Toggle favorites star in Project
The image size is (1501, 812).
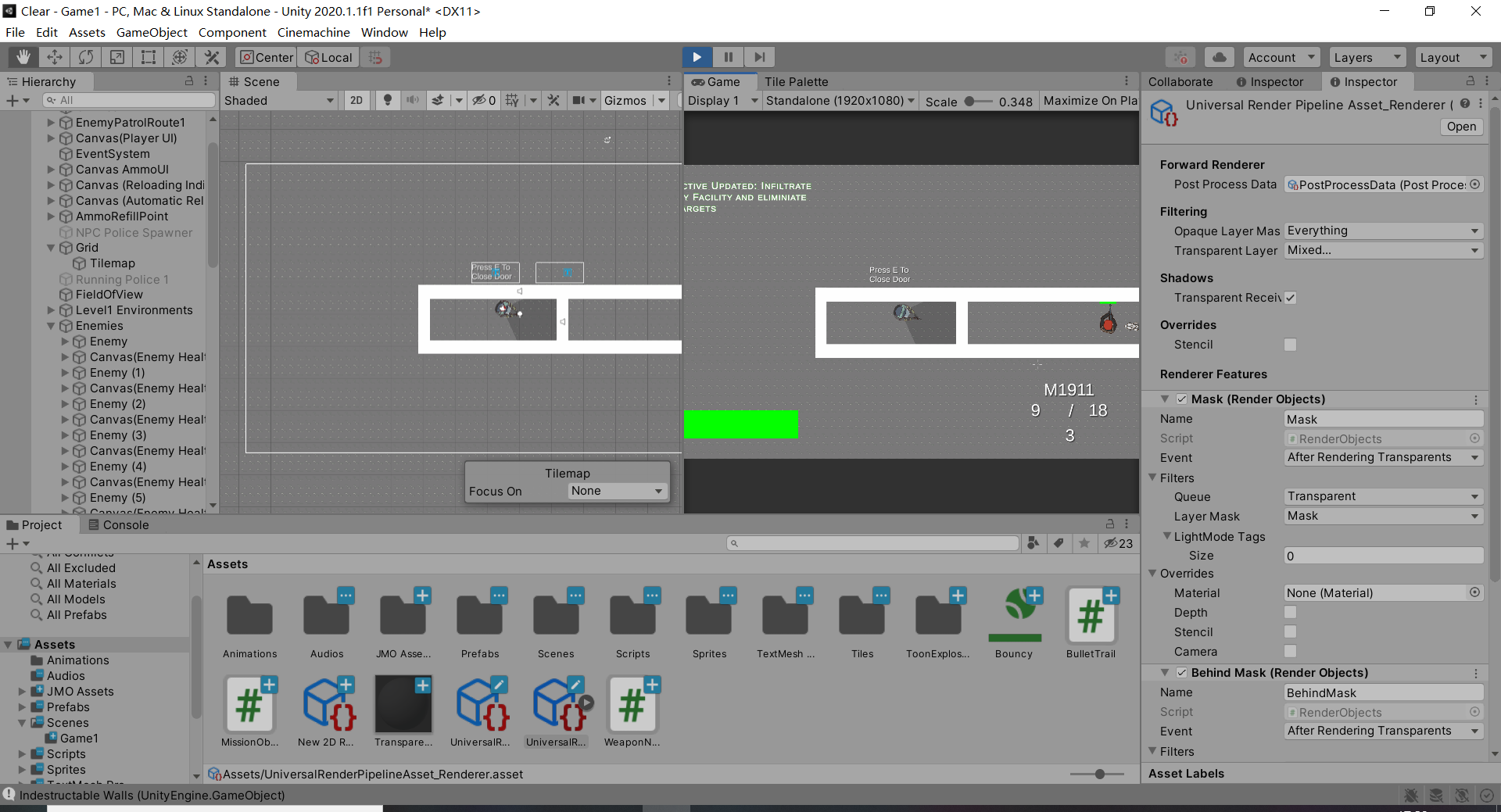[x=1084, y=543]
